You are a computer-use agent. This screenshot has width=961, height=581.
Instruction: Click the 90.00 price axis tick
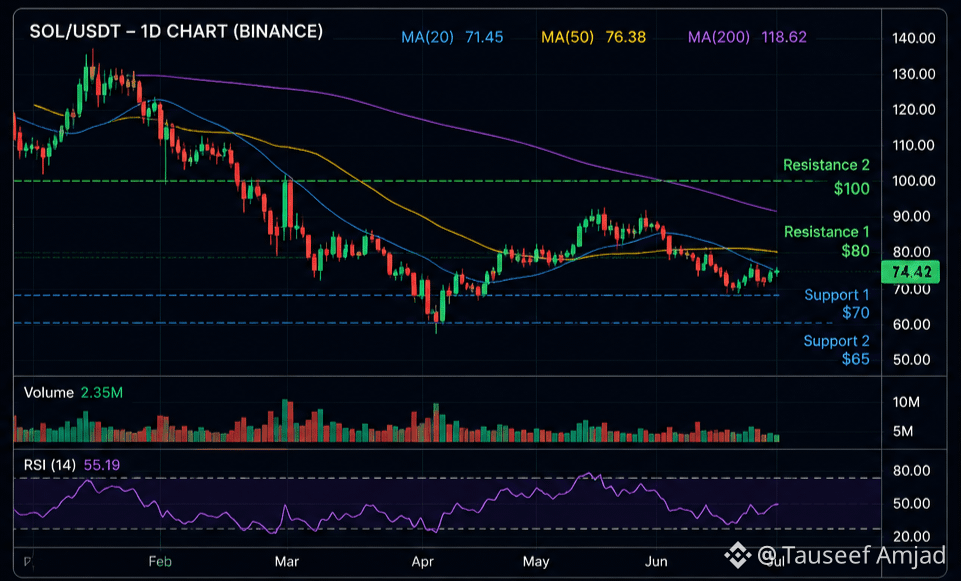(911, 216)
